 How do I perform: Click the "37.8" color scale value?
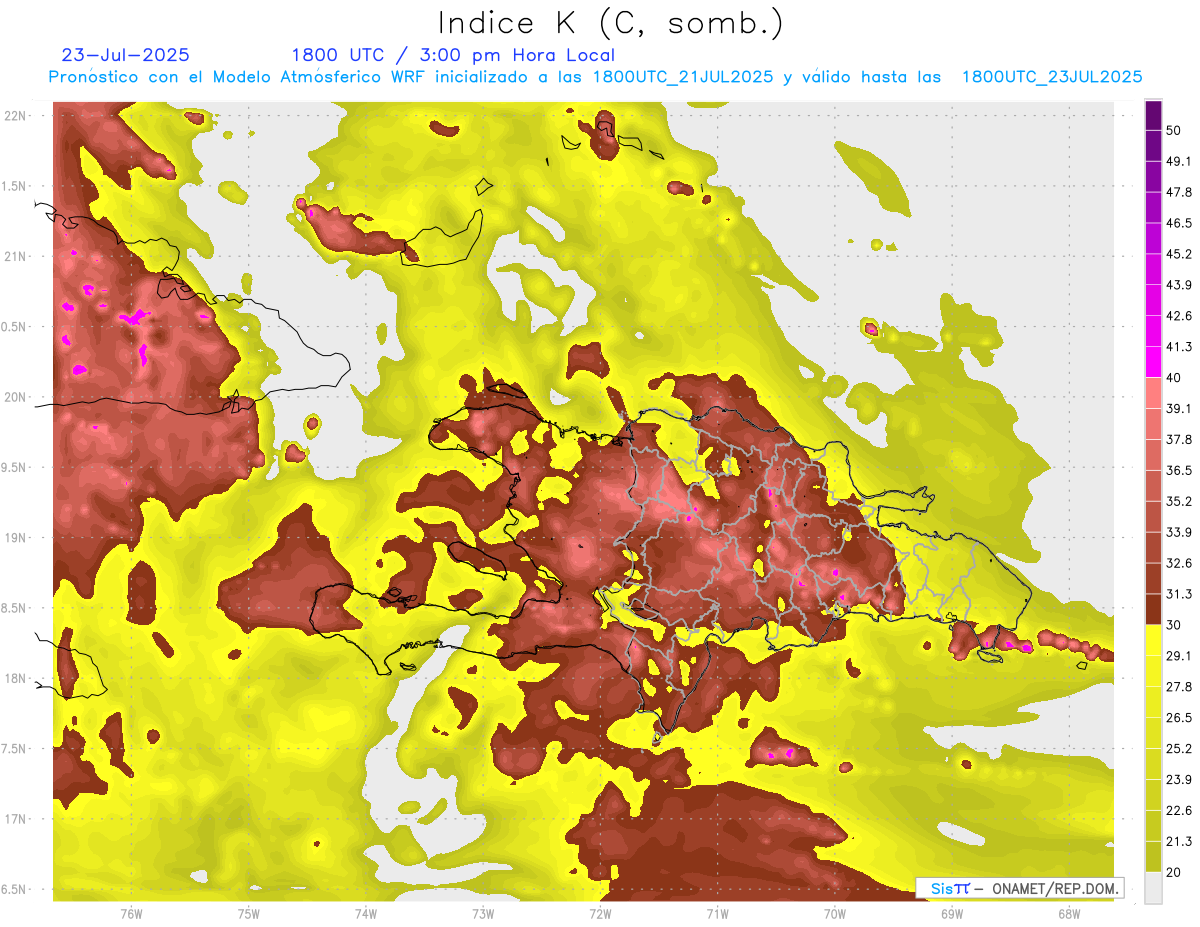pos(1178,439)
